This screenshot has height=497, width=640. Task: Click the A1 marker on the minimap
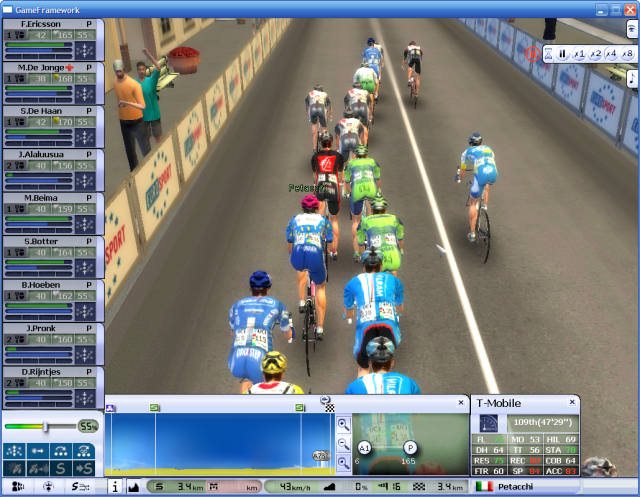pyautogui.click(x=364, y=447)
